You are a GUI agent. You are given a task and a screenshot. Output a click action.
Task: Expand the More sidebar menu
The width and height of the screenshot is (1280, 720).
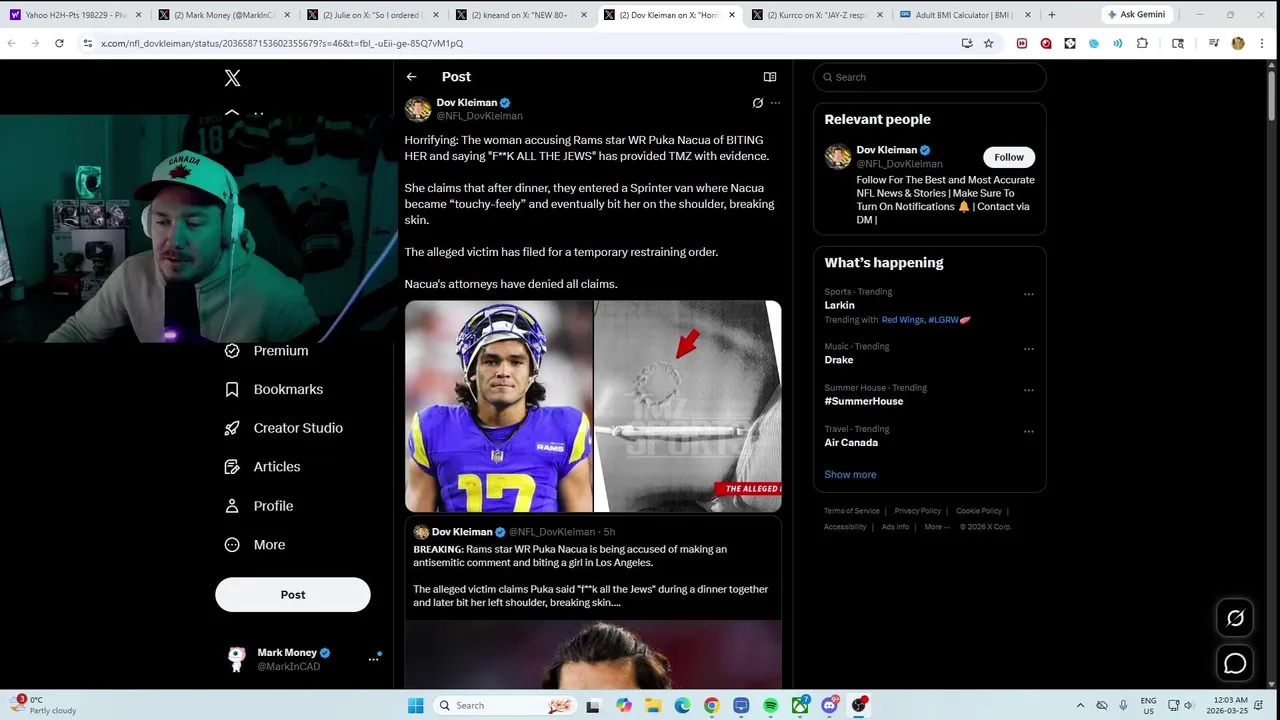255,545
